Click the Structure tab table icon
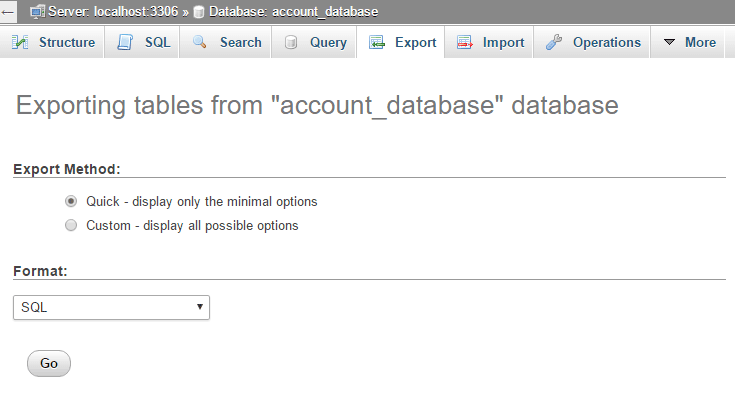The height and width of the screenshot is (393, 735). [20, 42]
